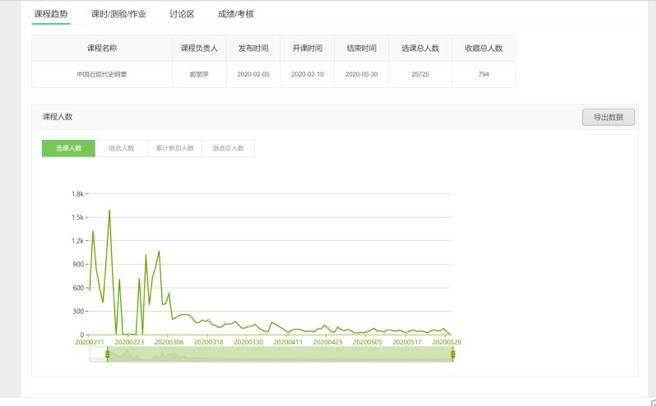Click the green selected range of the zoom slider
The image size is (656, 406).
point(280,355)
